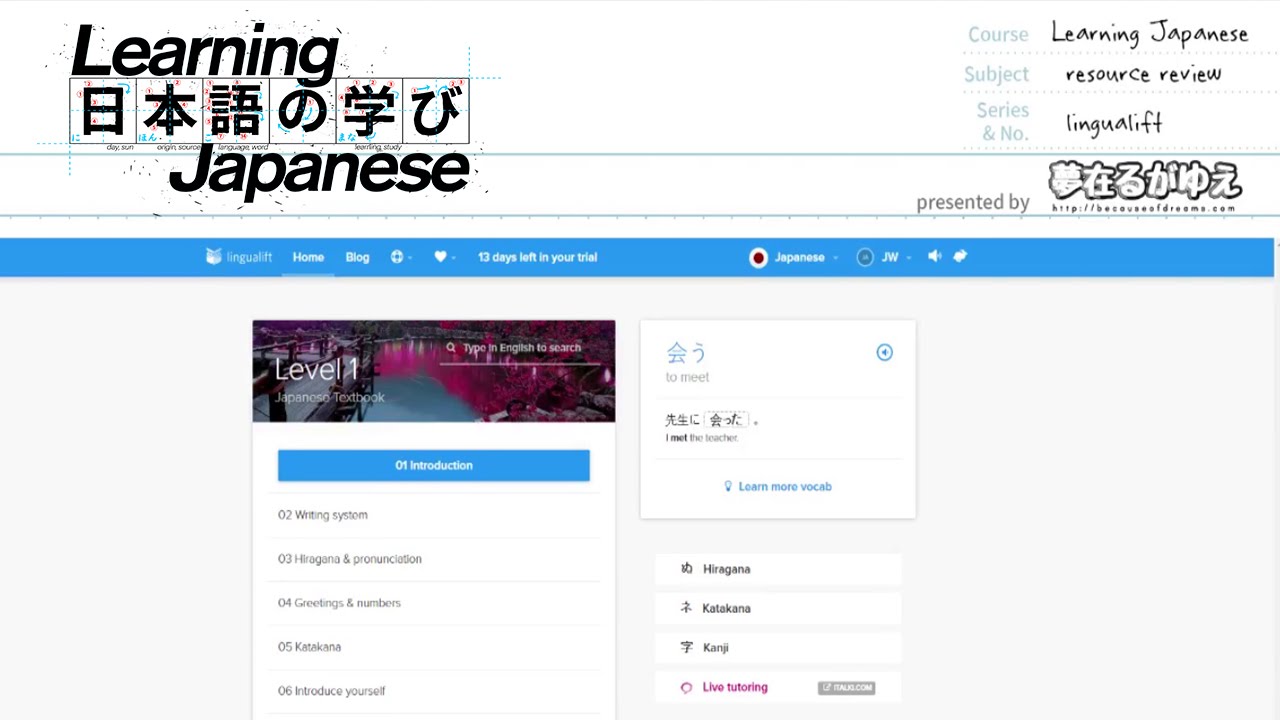This screenshot has width=1280, height=720.
Task: Click the navbar icon right of speaker
Action: (960, 256)
